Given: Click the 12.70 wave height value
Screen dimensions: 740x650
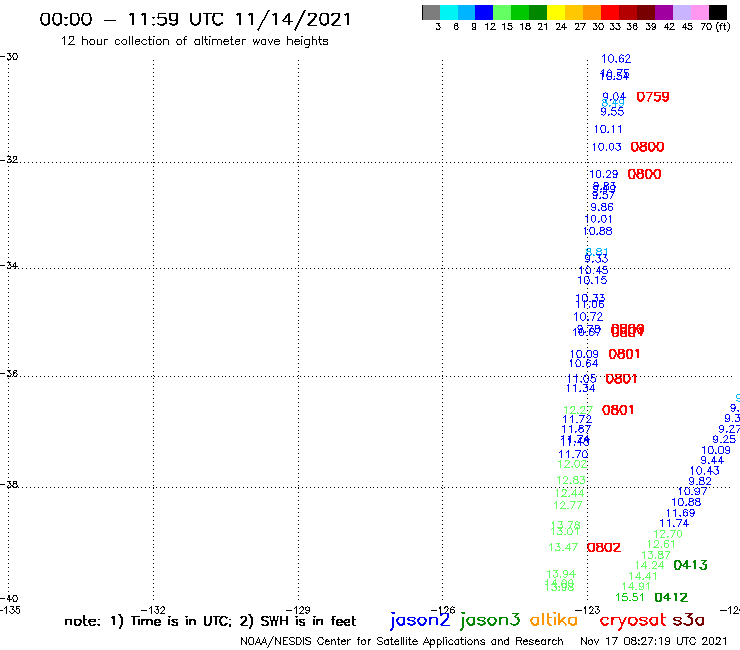Looking at the screenshot, I should tap(668, 534).
